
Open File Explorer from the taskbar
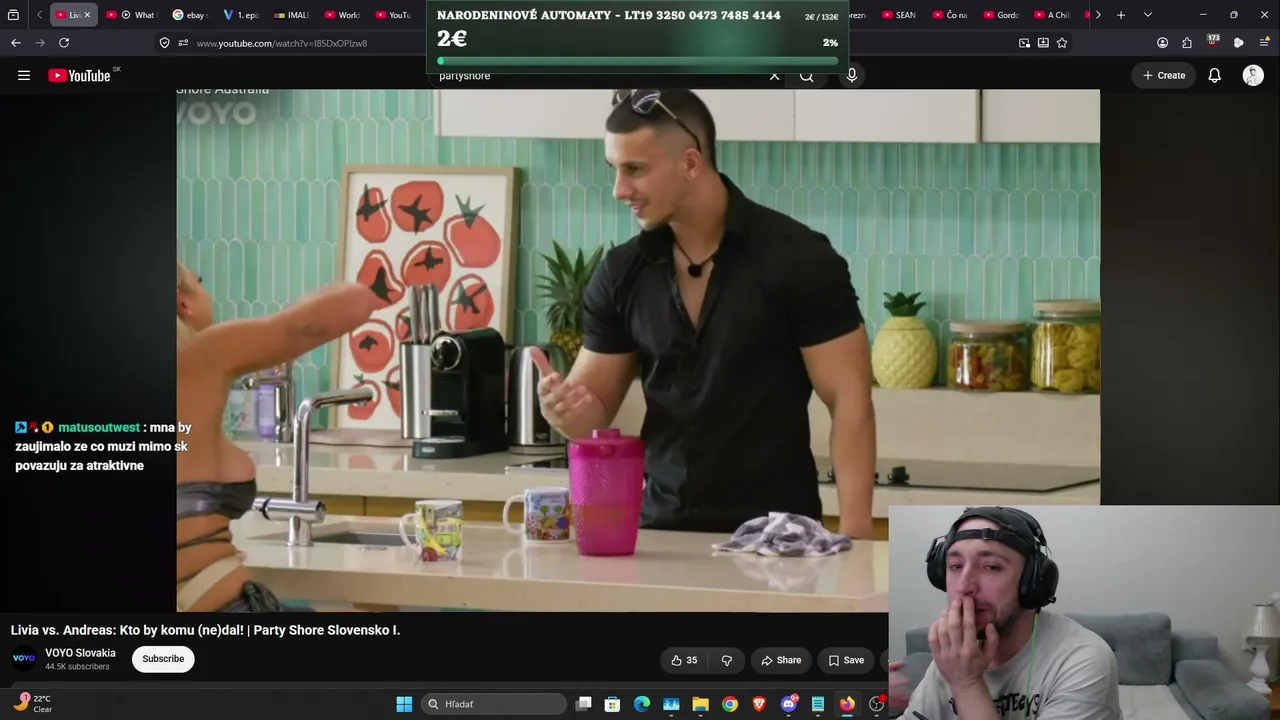pos(700,704)
